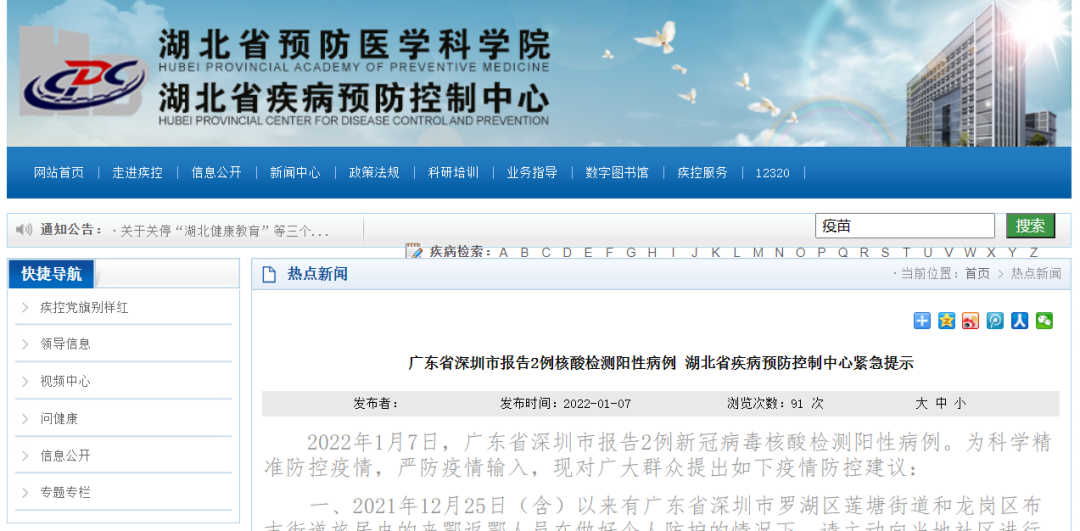Go to 新闻中心 menu
The height and width of the screenshot is (531, 1080).
(295, 173)
